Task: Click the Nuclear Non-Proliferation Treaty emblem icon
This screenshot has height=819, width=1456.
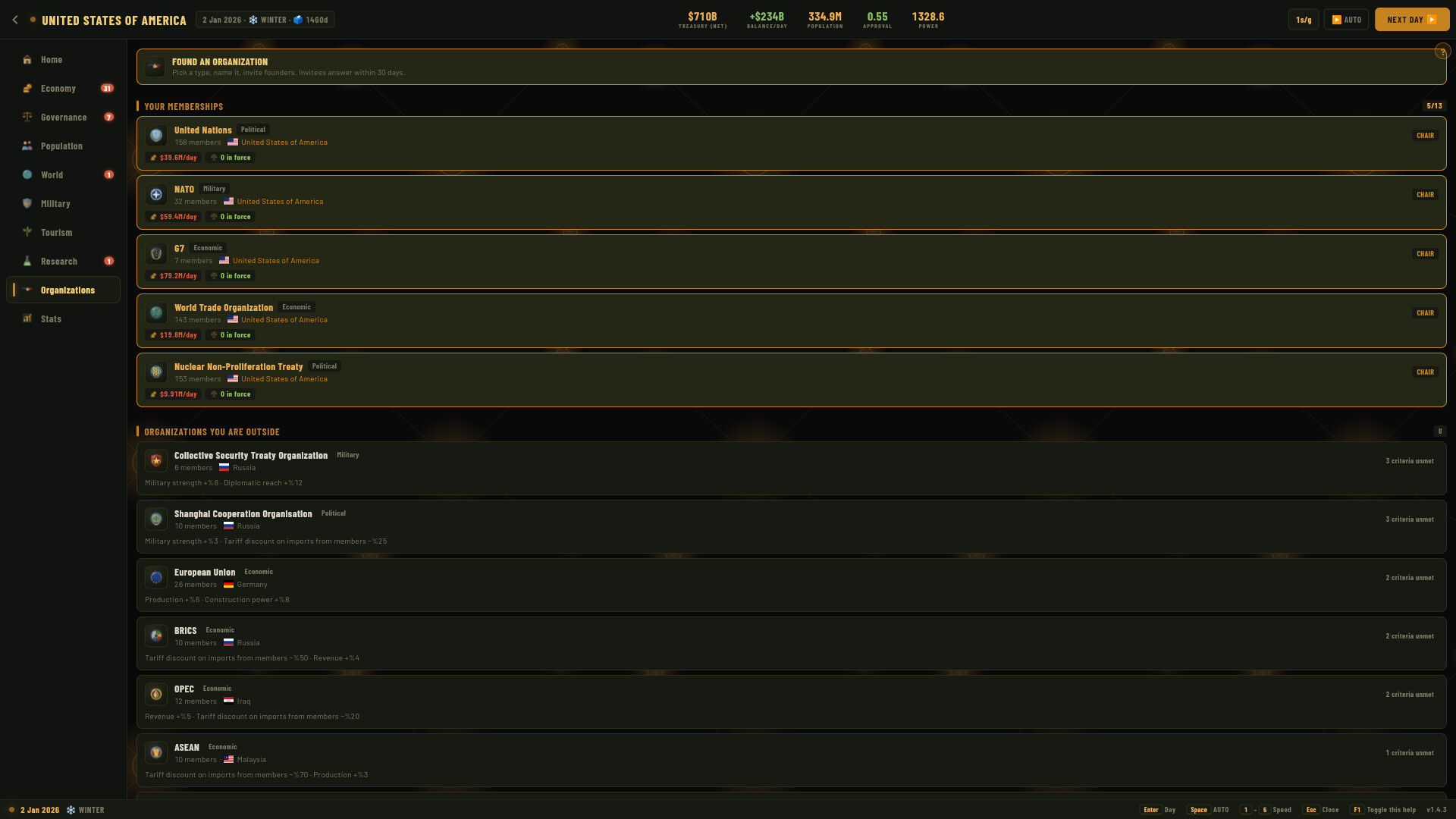Action: (x=156, y=372)
